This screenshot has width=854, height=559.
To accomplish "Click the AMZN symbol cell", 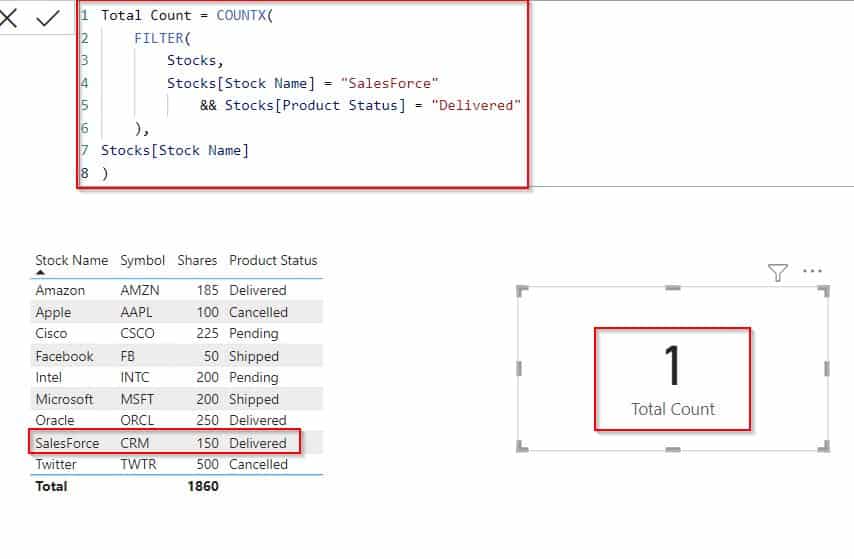I will [139, 290].
